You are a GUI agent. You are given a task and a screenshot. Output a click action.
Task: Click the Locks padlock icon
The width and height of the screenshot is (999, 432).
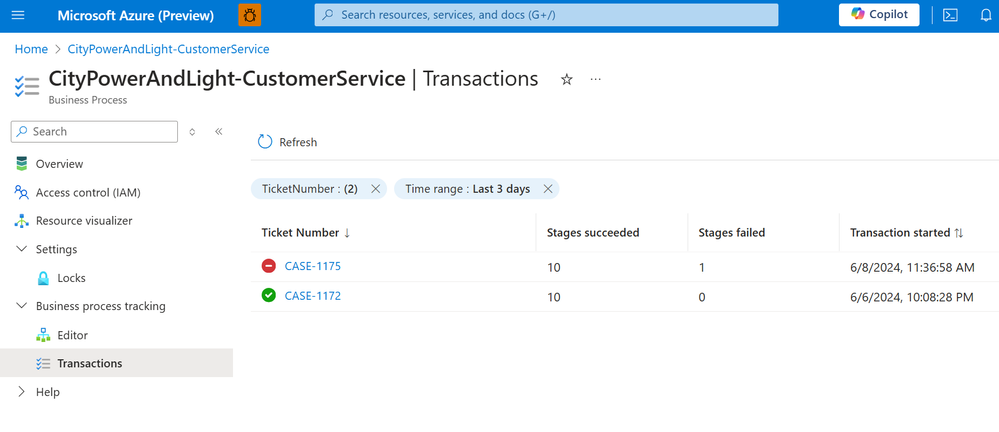click(43, 278)
